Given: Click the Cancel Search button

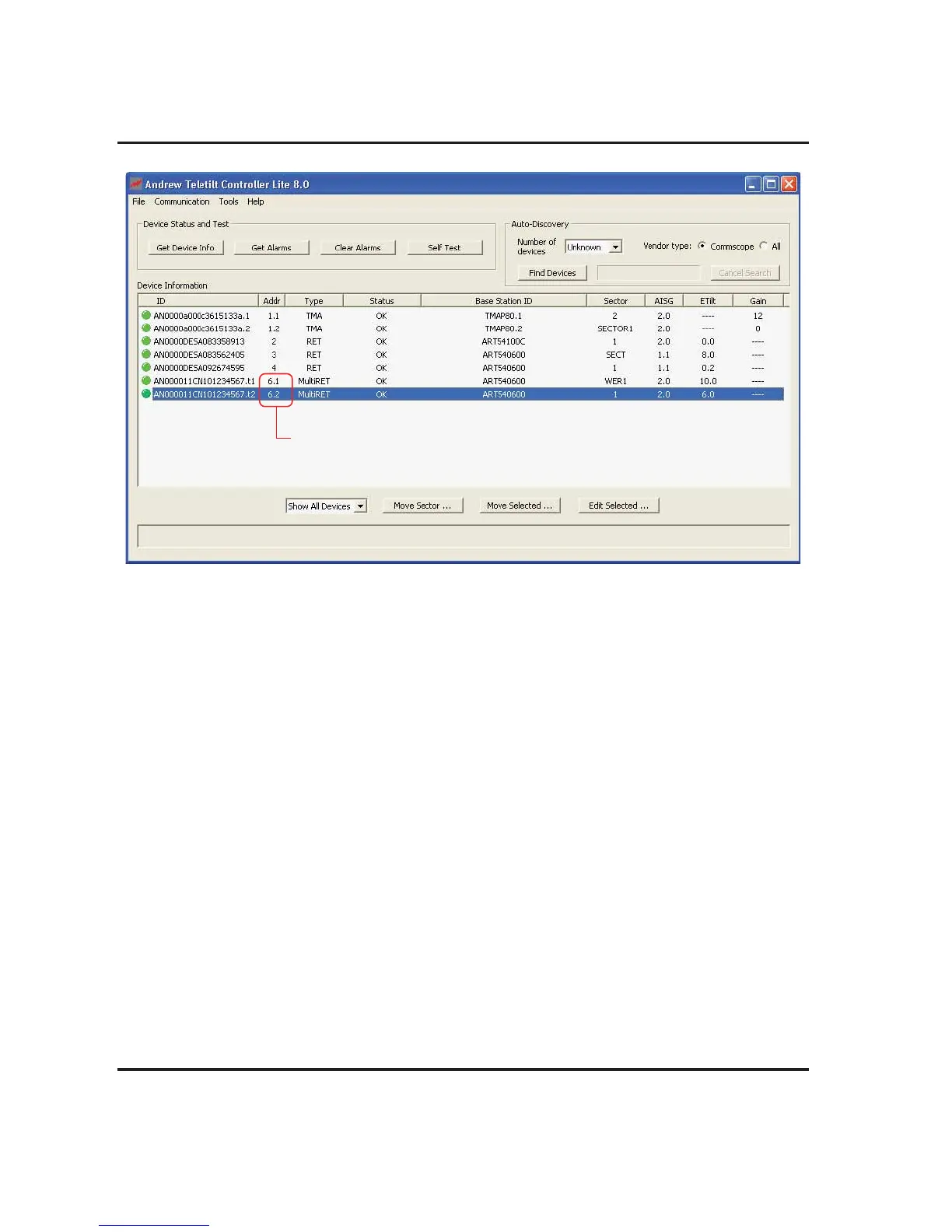Looking at the screenshot, I should click(x=745, y=273).
